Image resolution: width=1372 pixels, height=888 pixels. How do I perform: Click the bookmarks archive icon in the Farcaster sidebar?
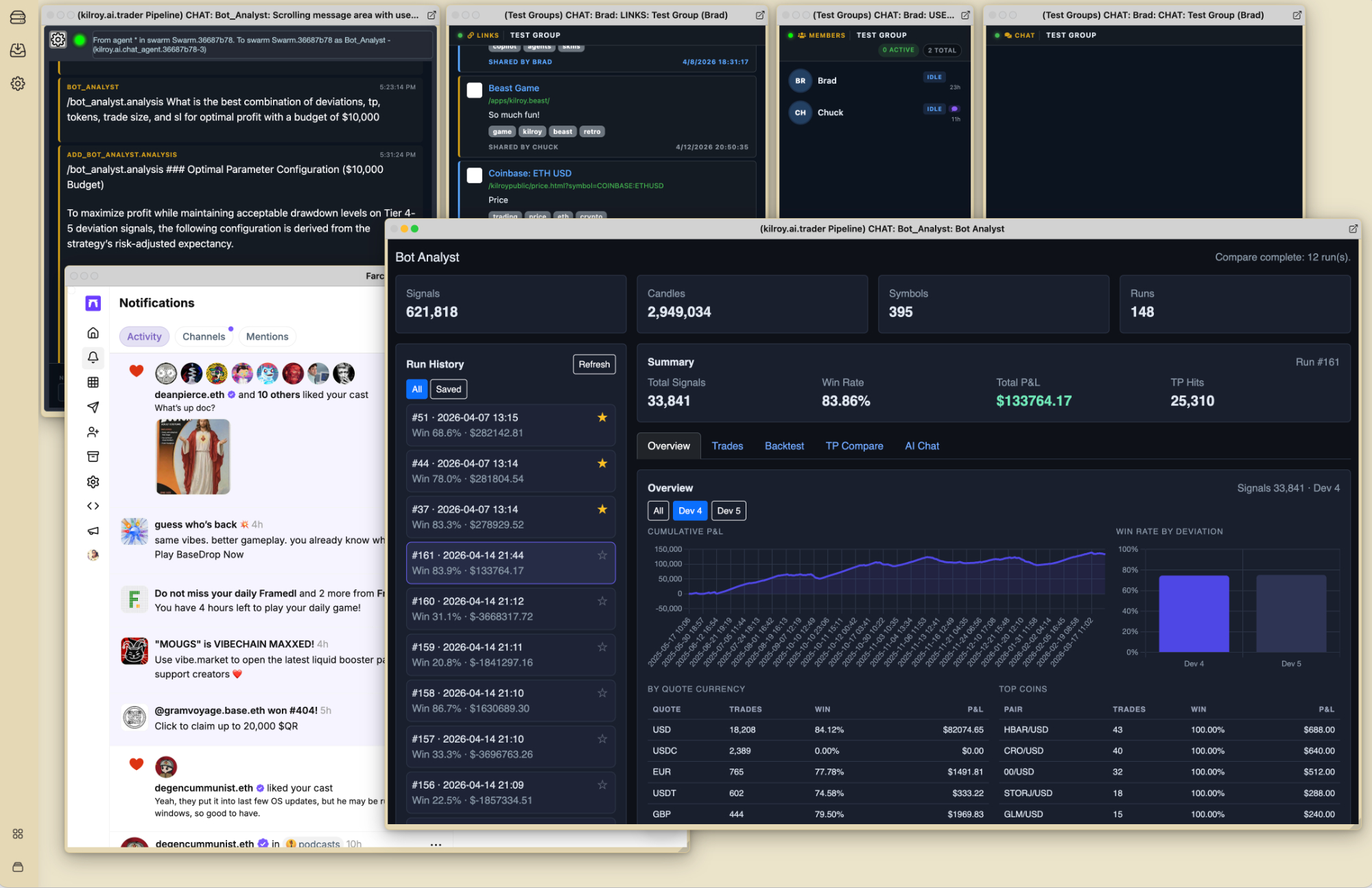pyautogui.click(x=93, y=456)
